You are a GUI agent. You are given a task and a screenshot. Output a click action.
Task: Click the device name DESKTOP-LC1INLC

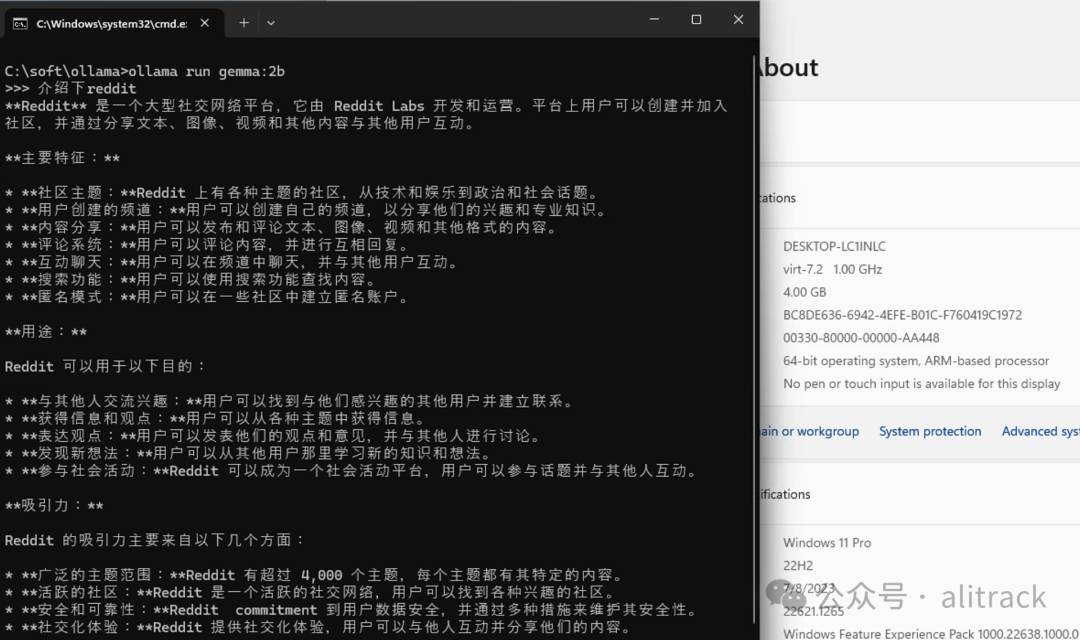[834, 246]
